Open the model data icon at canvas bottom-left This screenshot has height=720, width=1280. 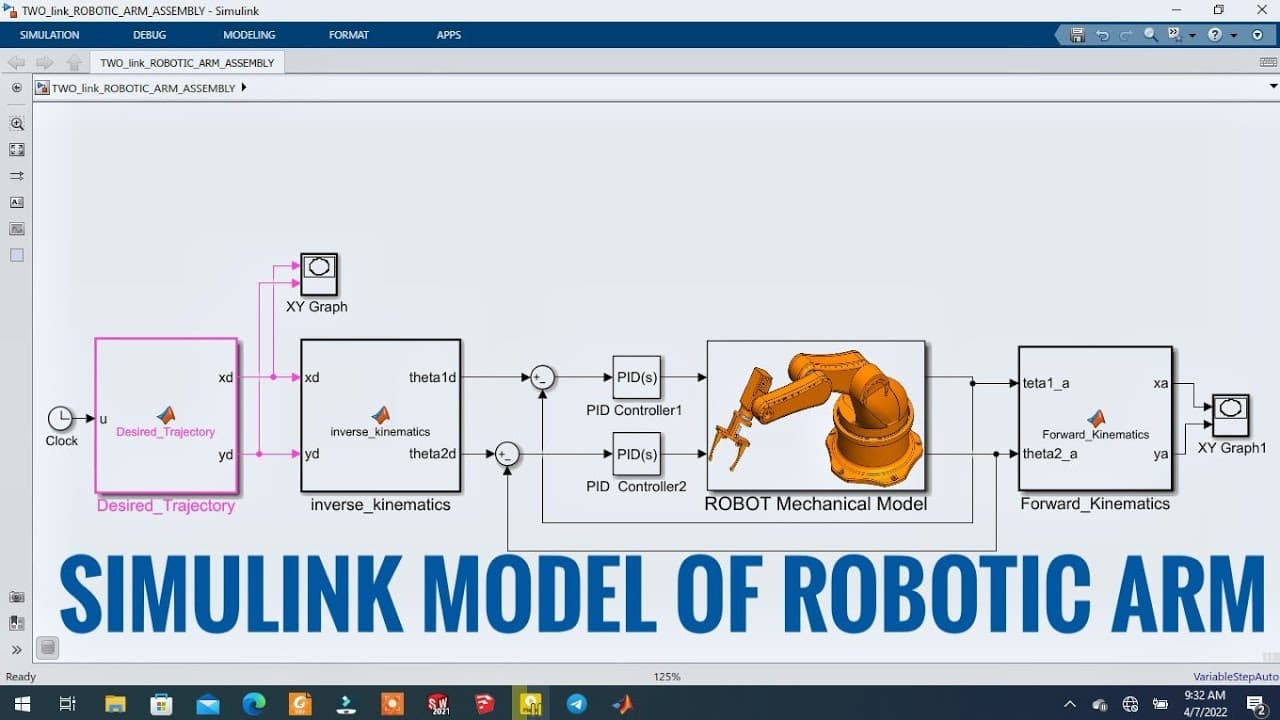46,648
